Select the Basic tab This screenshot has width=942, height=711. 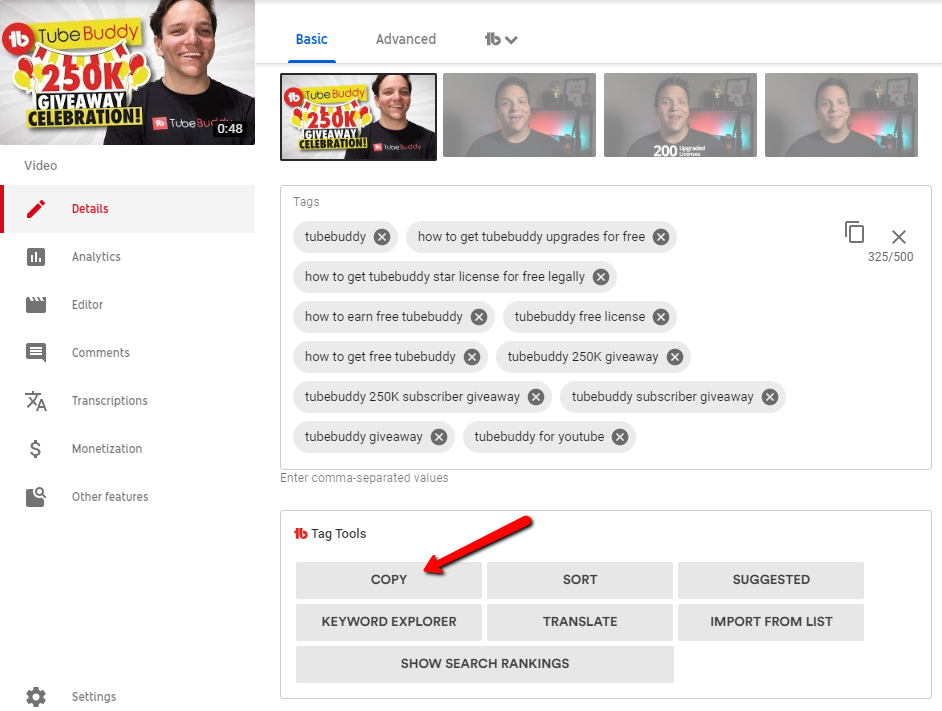pyautogui.click(x=311, y=40)
